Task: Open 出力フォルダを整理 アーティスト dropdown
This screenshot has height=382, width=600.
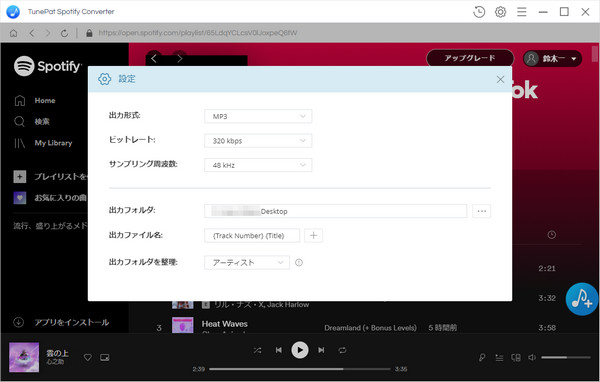Action: coord(247,263)
